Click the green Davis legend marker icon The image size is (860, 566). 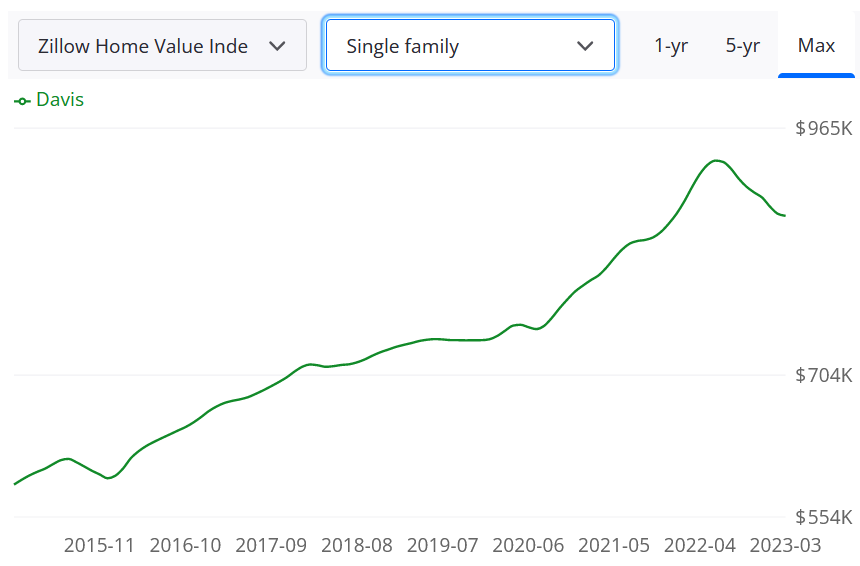point(22,100)
